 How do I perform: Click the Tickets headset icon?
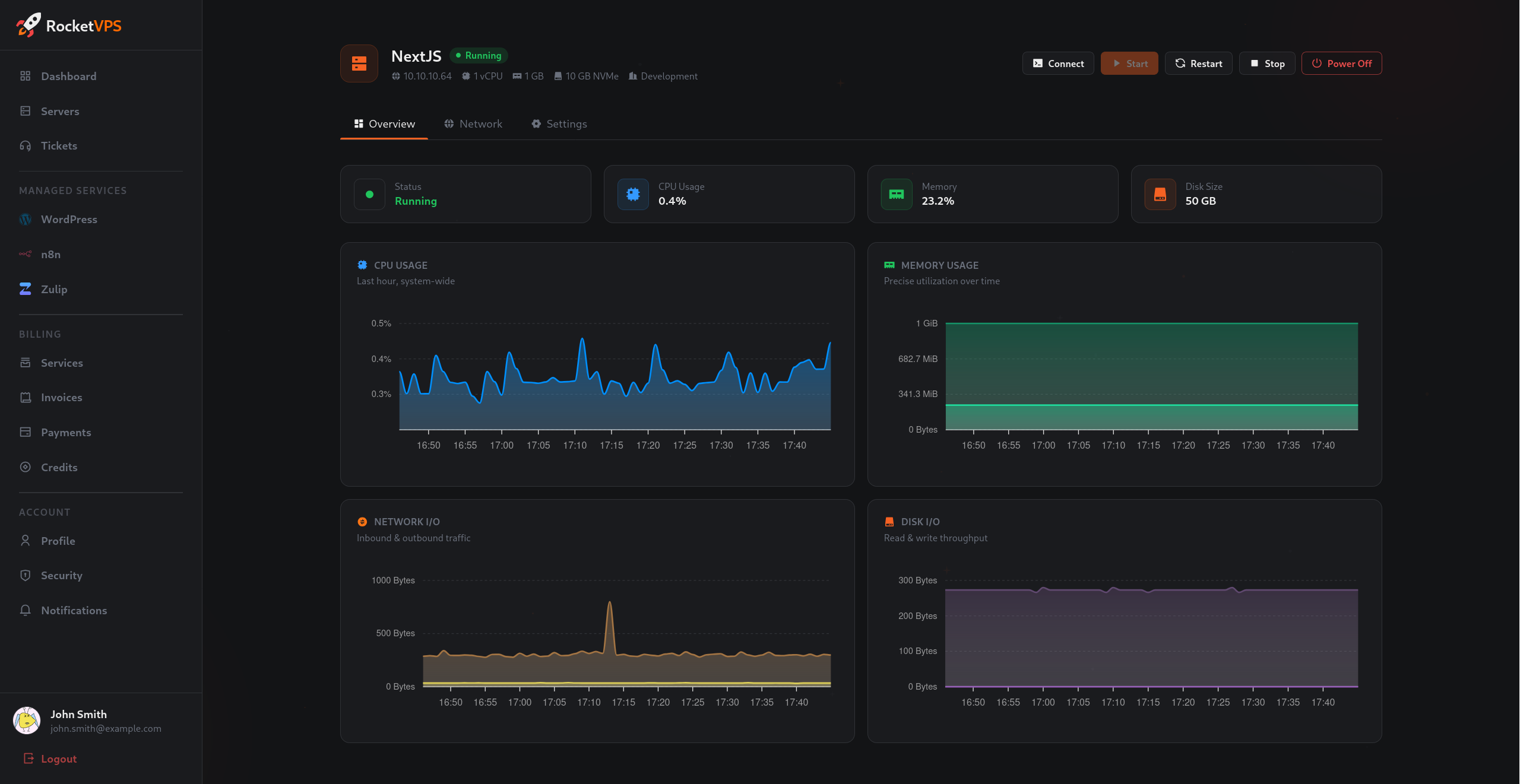tap(25, 145)
